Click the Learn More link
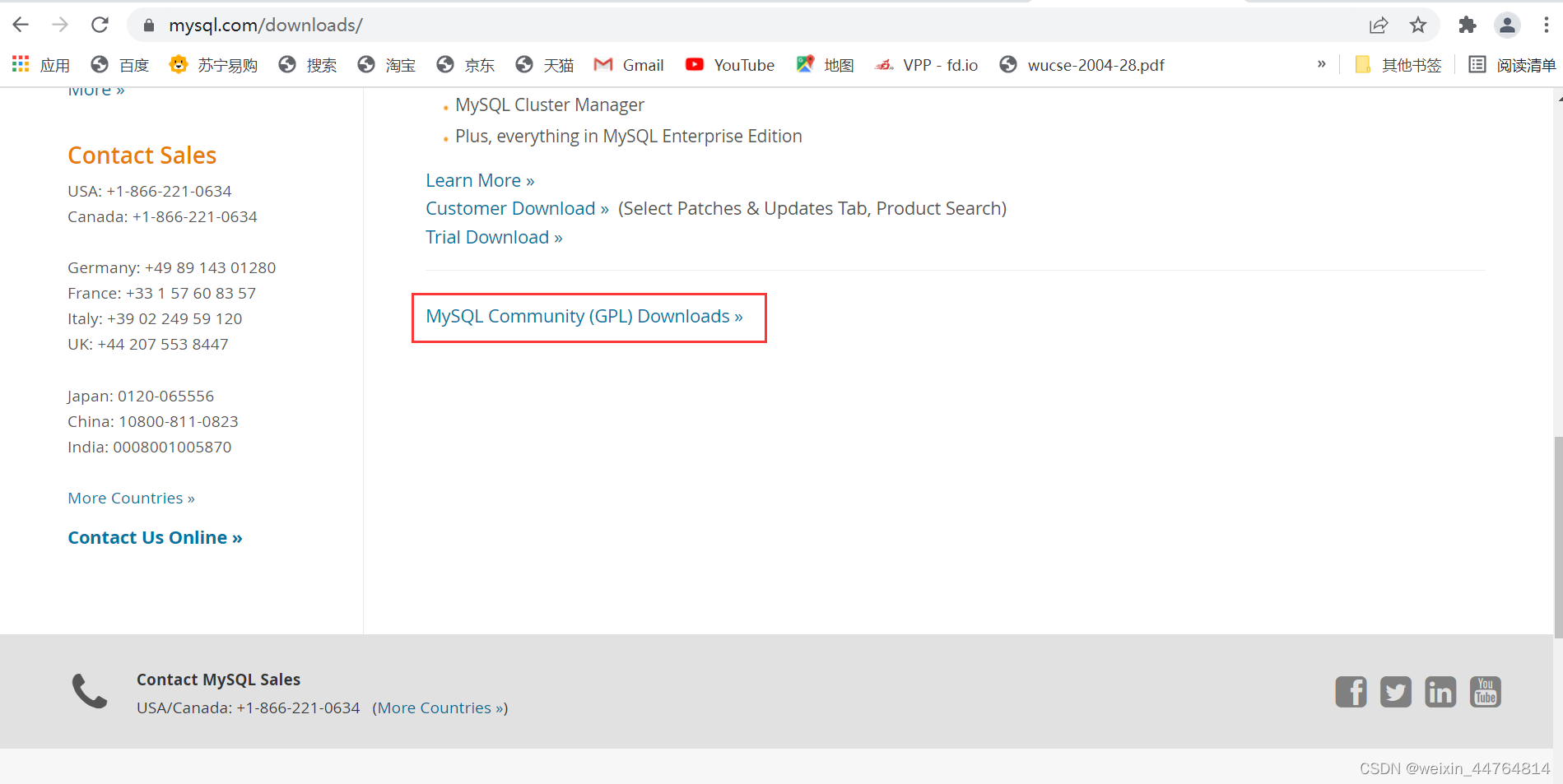The image size is (1563, 784). coord(480,180)
